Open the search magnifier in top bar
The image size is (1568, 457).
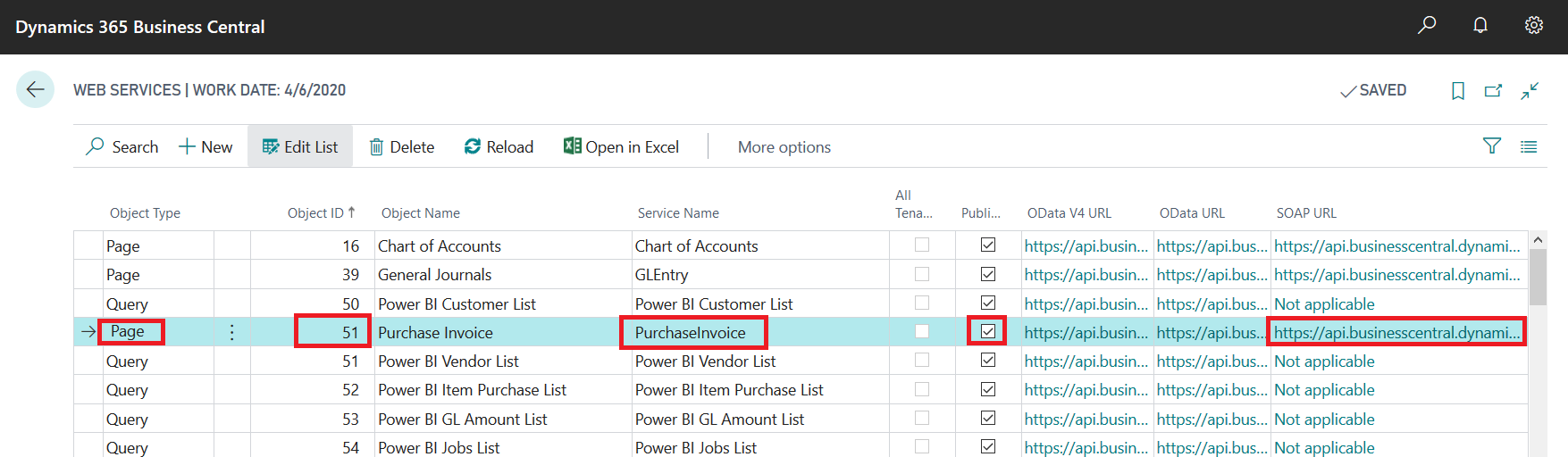click(1427, 26)
